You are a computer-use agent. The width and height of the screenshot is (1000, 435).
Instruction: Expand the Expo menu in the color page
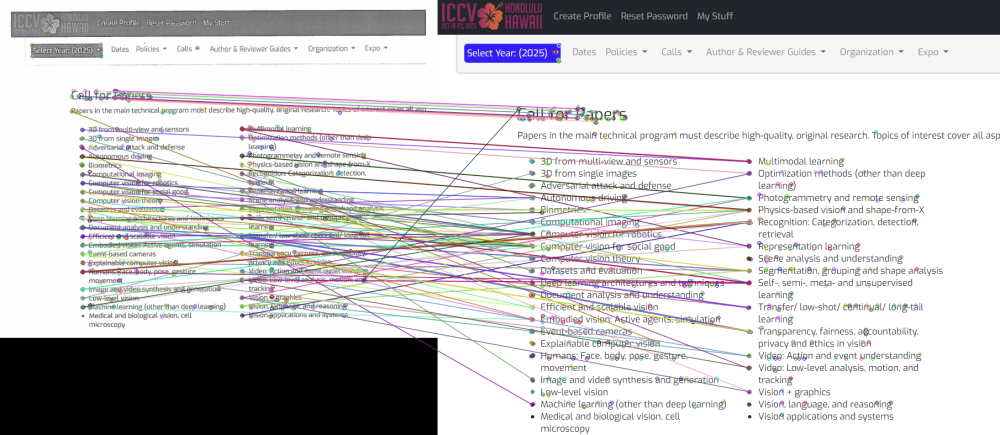pyautogui.click(x=933, y=52)
